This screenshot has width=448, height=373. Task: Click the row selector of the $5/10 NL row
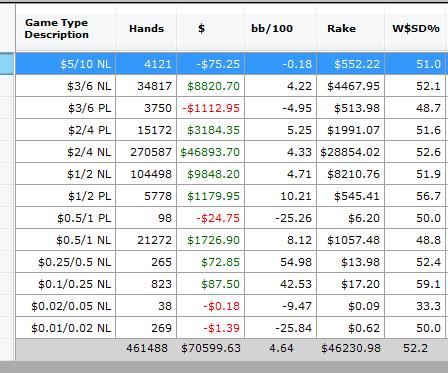tap(7, 64)
